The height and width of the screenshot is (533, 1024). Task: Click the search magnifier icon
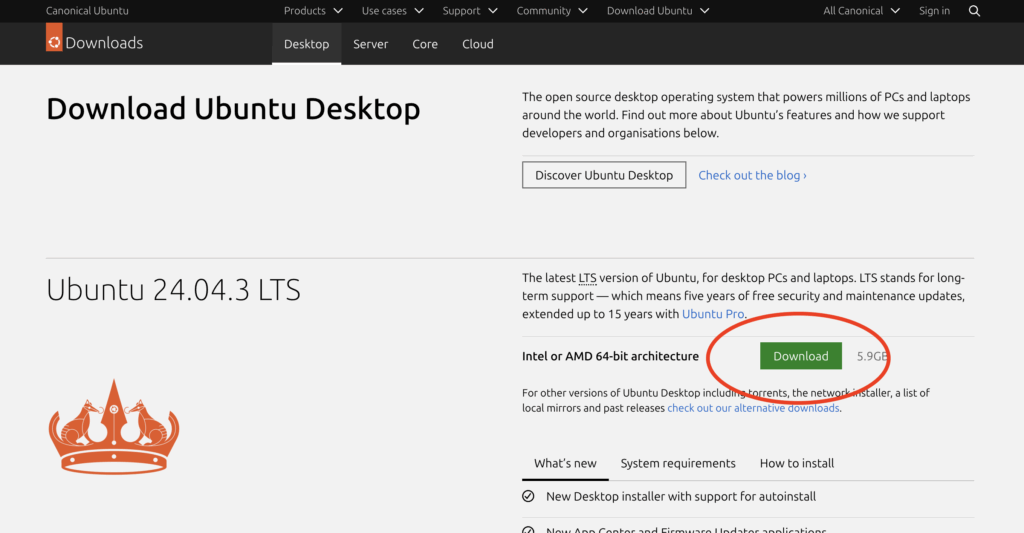pyautogui.click(x=975, y=11)
